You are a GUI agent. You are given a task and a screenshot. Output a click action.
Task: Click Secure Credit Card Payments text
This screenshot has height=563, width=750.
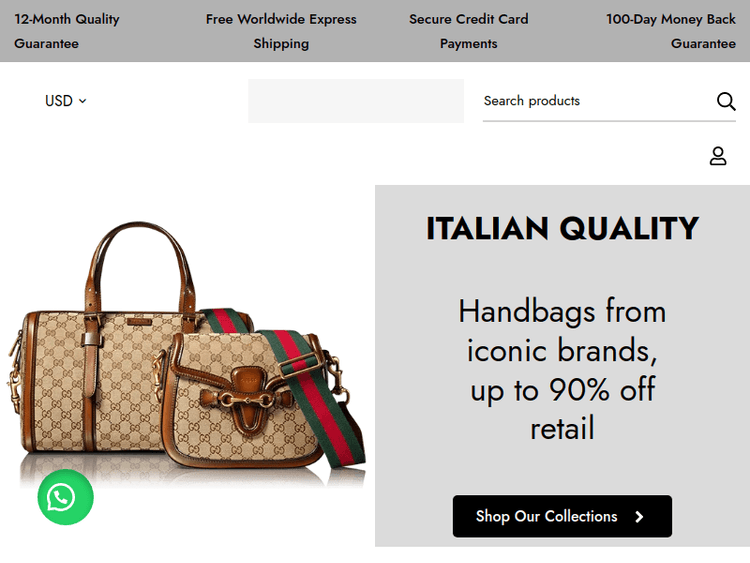(x=469, y=31)
